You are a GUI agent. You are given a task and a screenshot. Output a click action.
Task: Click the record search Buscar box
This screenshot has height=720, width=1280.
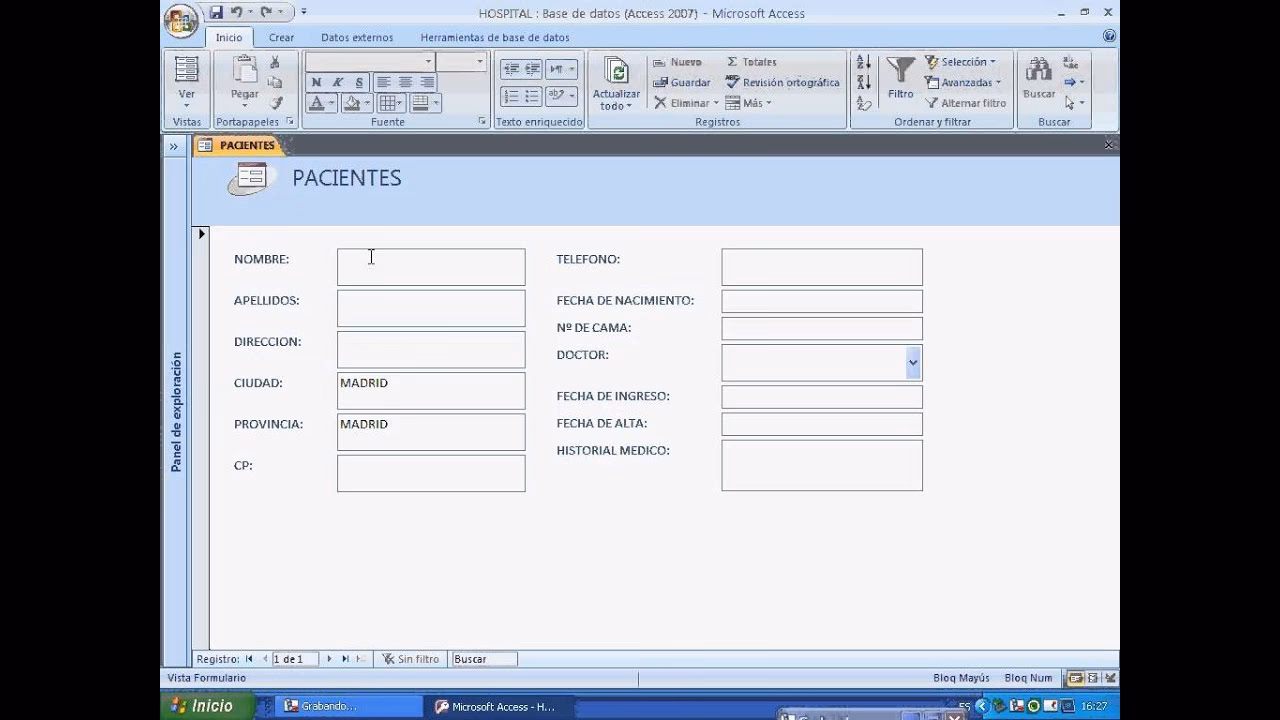pyautogui.click(x=485, y=659)
